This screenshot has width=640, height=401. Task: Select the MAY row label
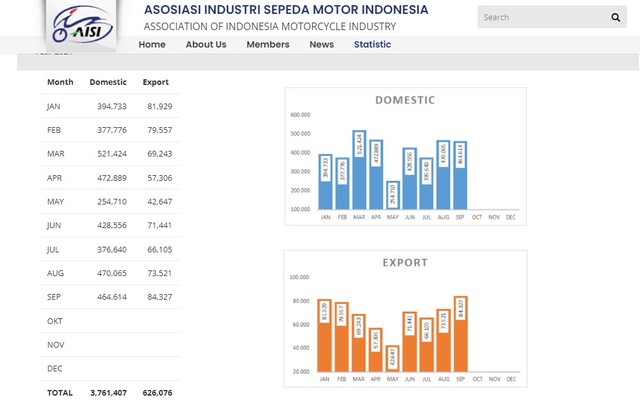56,202
